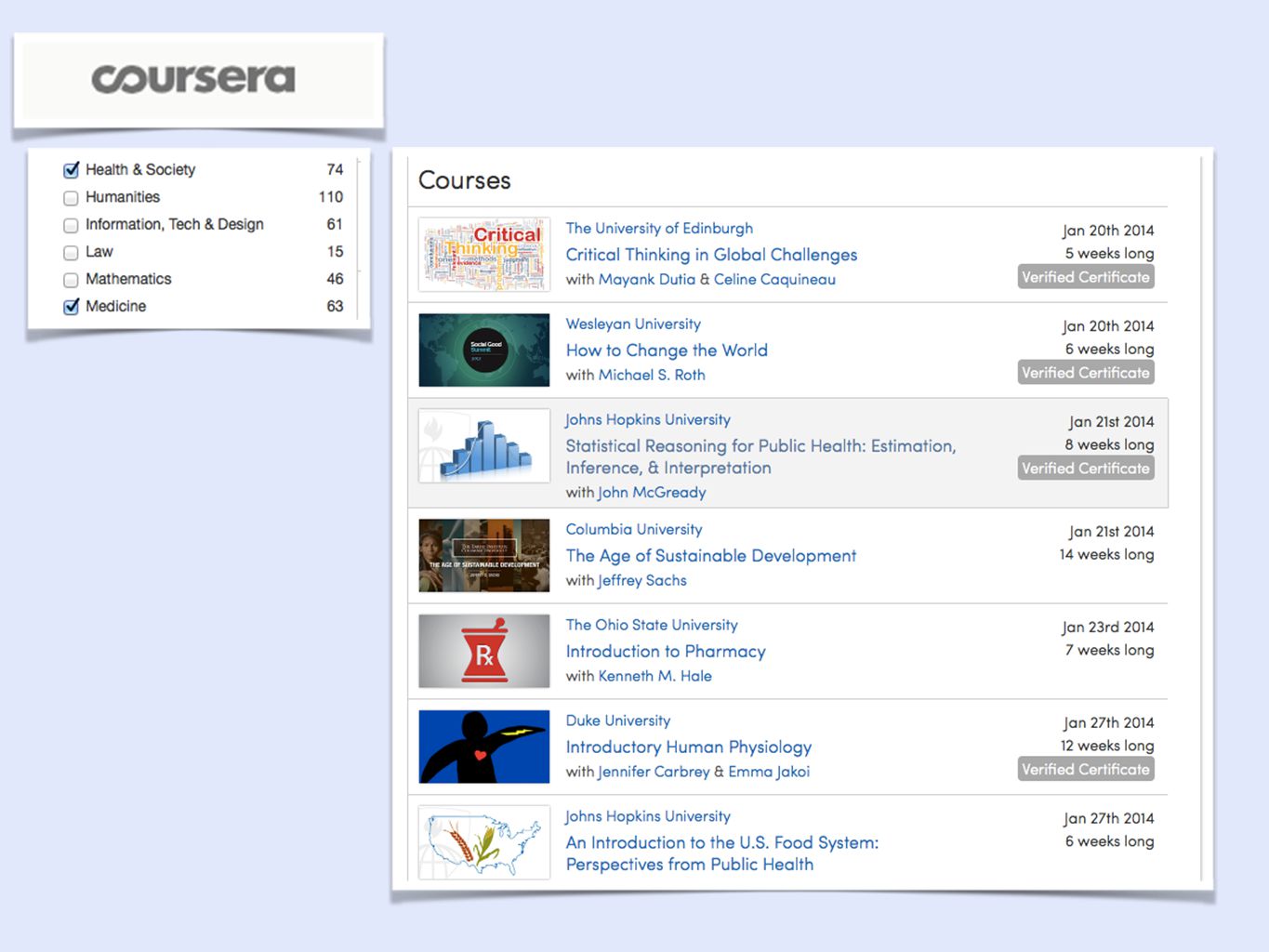Screen dimensions: 1269x952
Task: Click the U.S. Food System map thumbnail
Action: [483, 842]
